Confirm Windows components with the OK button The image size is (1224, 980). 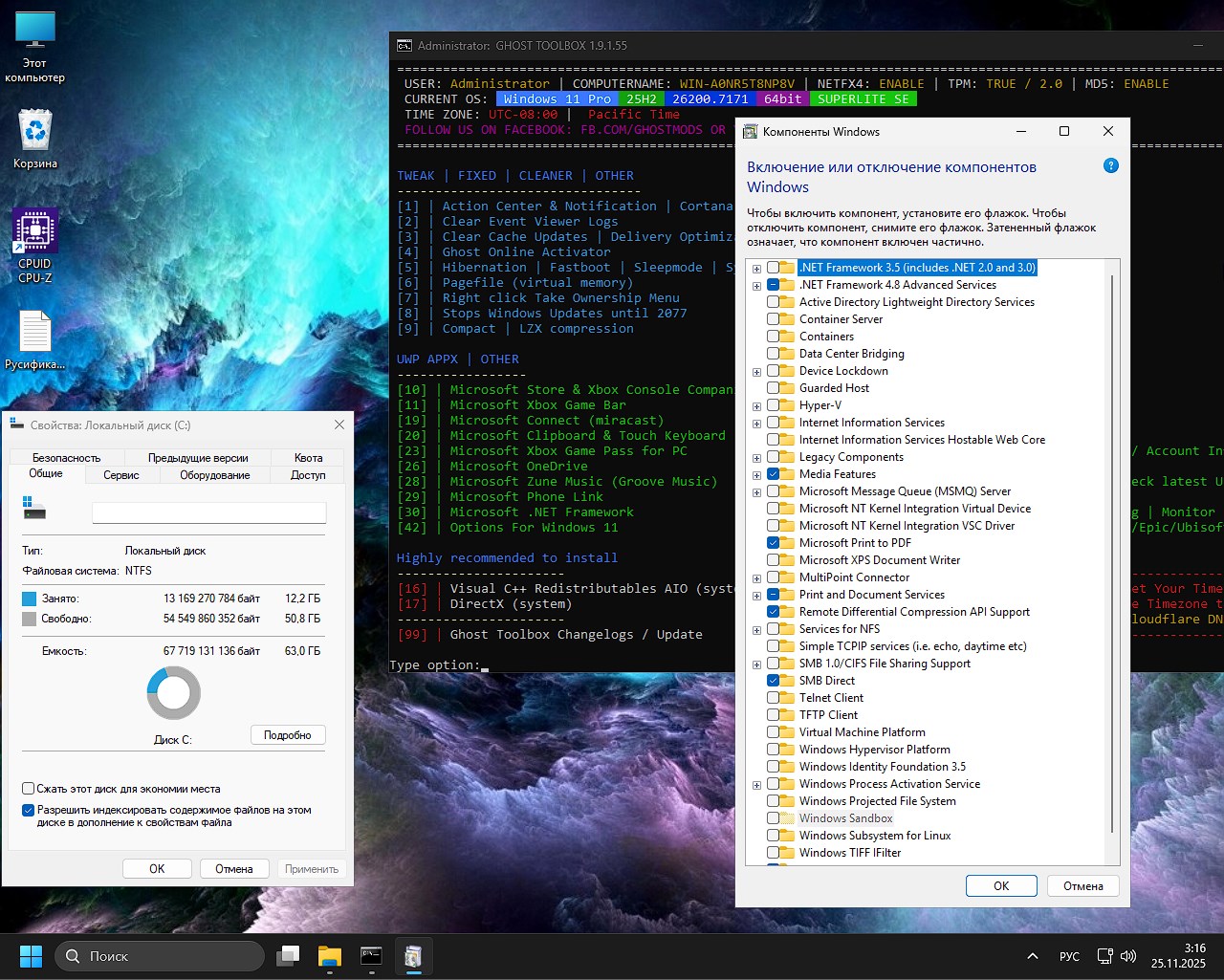pos(1000,885)
